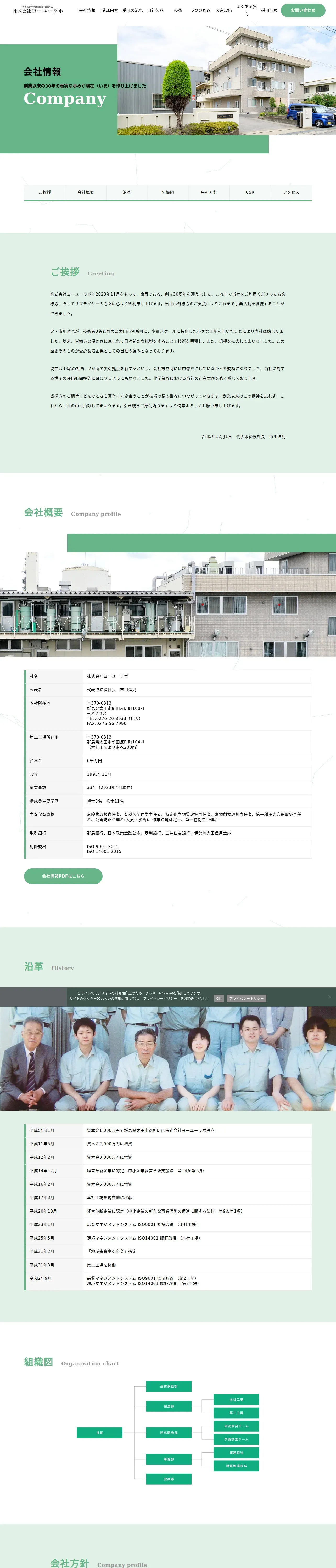Click the ご挨拶 Greeting heading
The image size is (336, 1568).
(82, 272)
